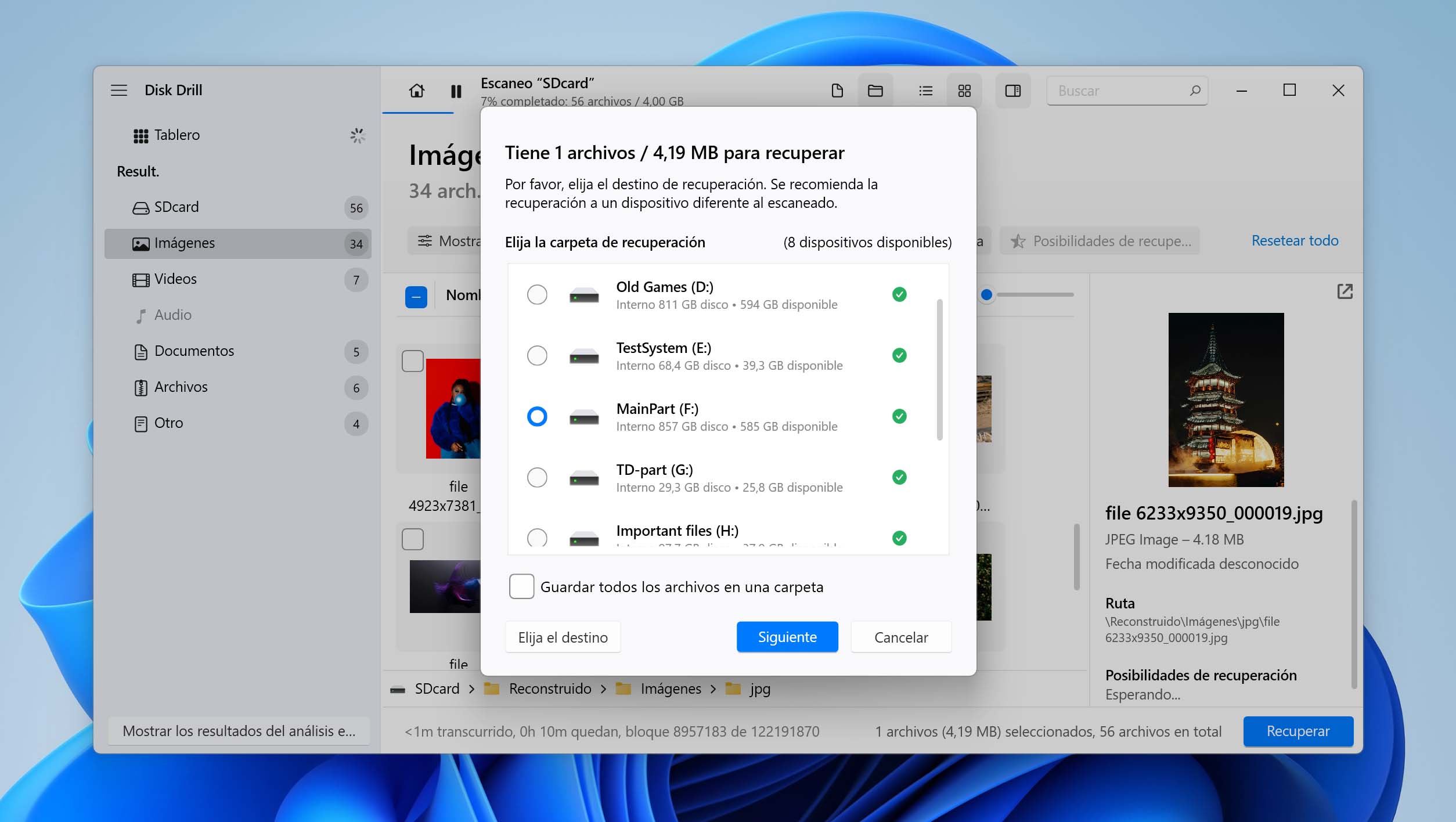
Task: Click the device list scrollbar in dialog
Action: (939, 370)
